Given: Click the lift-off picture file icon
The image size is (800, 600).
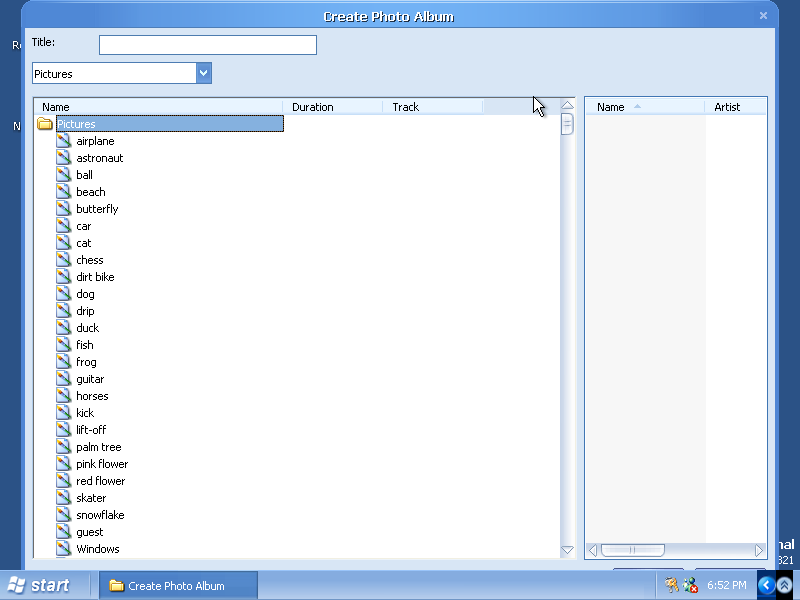Looking at the screenshot, I should click(x=64, y=430).
